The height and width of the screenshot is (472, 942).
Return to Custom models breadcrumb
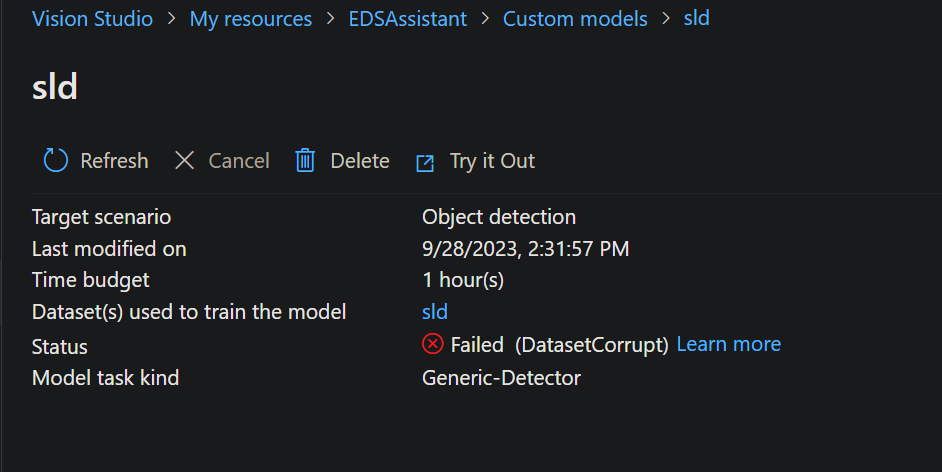(575, 19)
